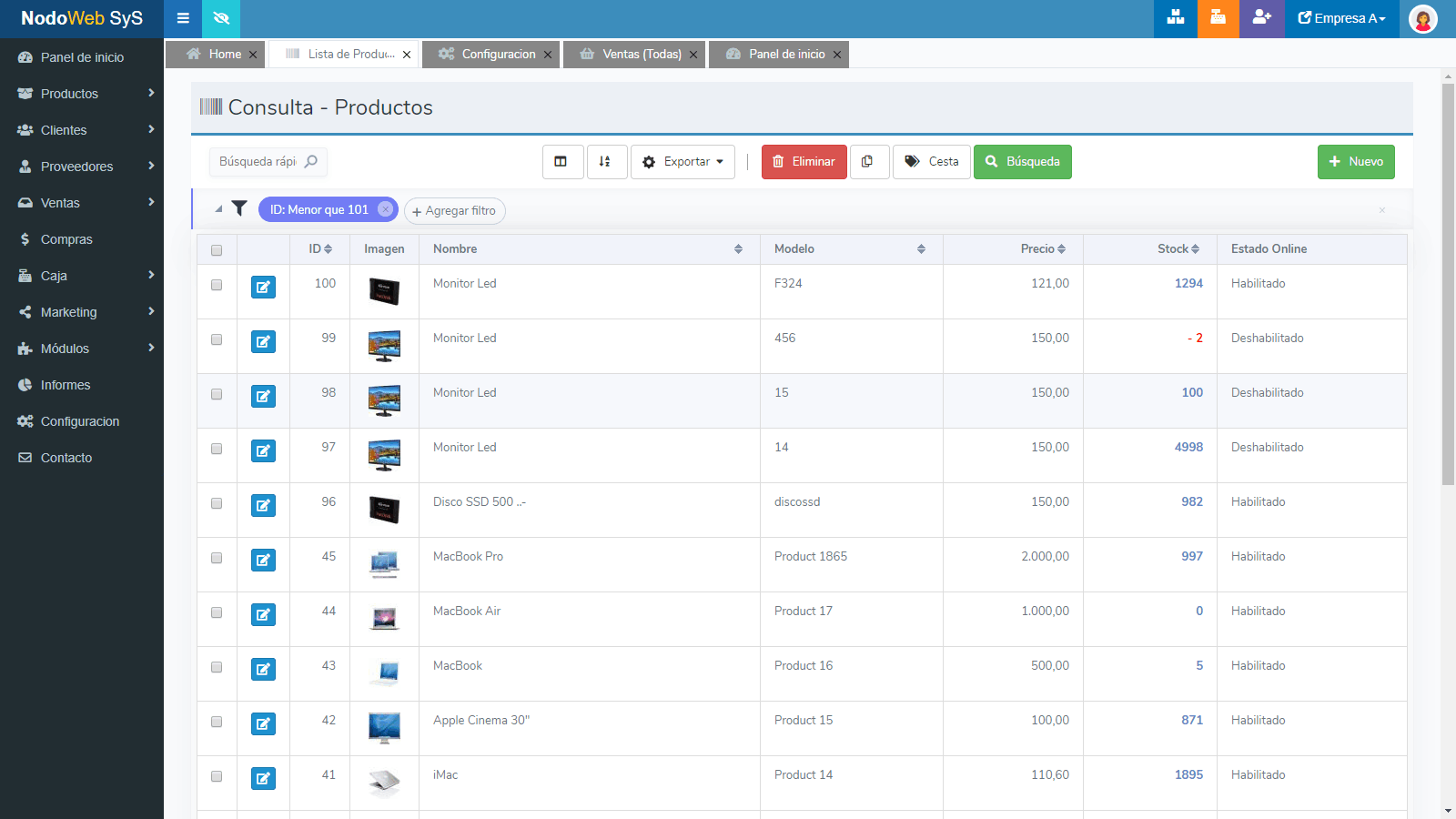Click the hamburger menu icon in header
The height and width of the screenshot is (819, 1456).
[x=183, y=18]
